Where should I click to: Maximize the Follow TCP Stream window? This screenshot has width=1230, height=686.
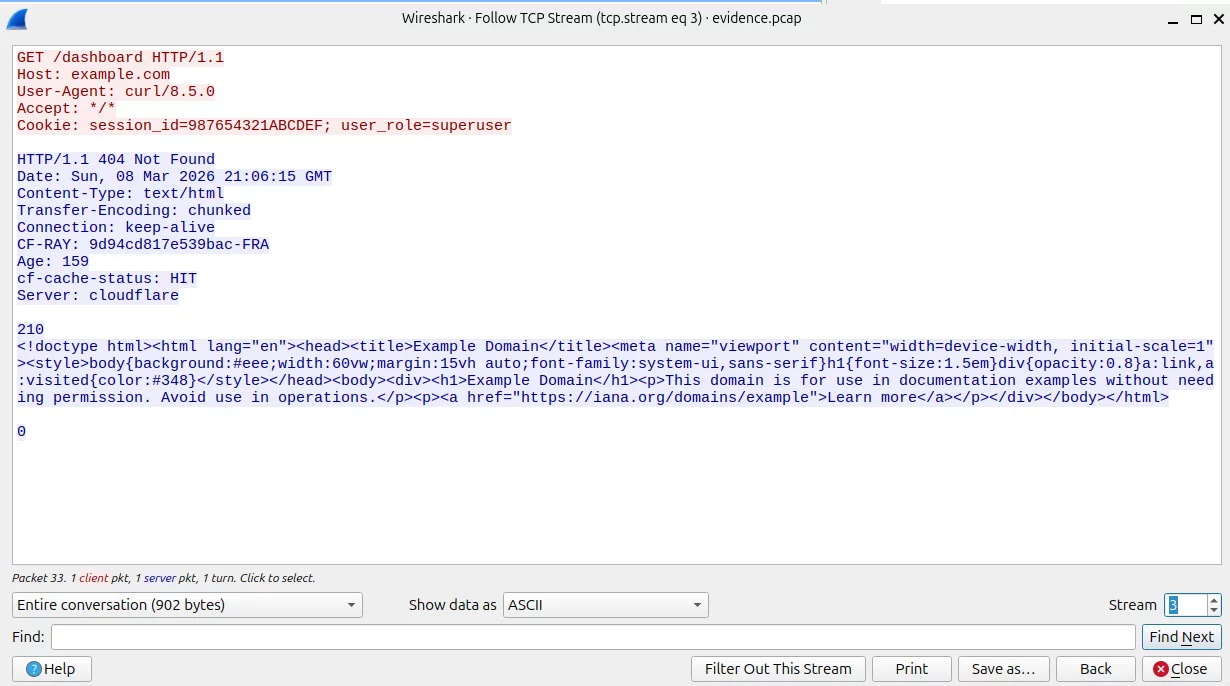[1196, 19]
